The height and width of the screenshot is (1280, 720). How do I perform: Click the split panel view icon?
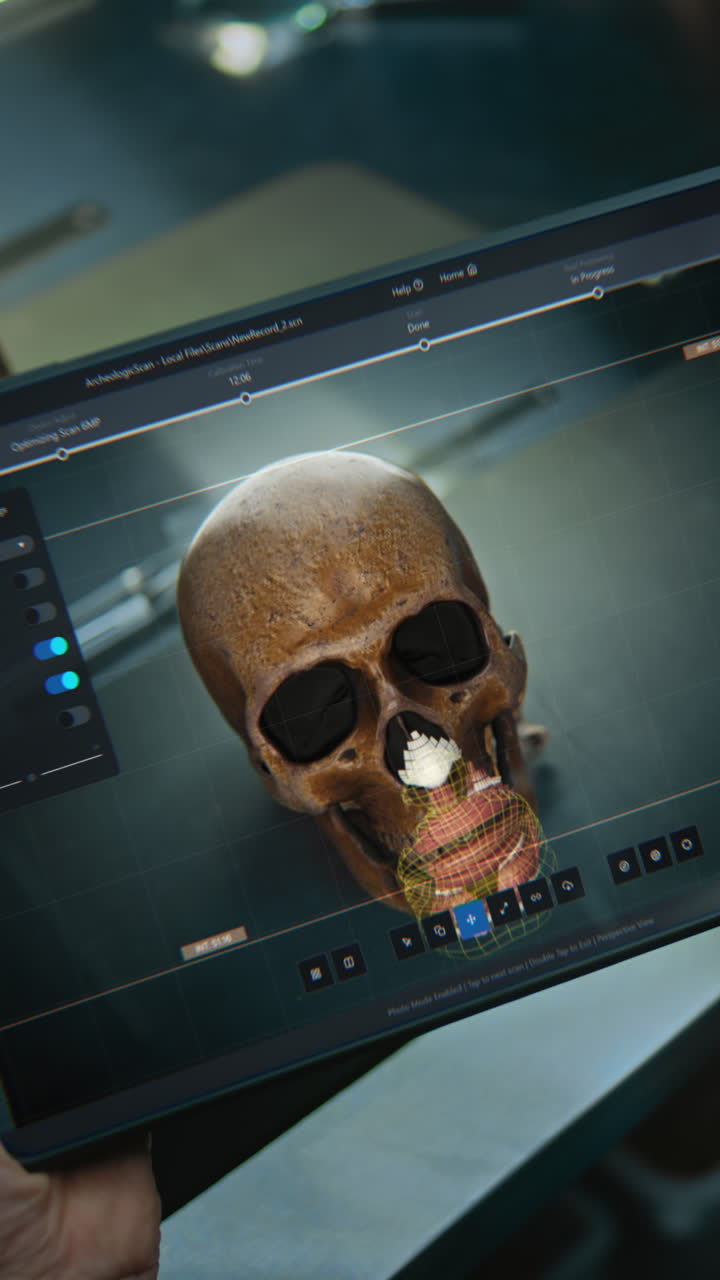point(349,962)
